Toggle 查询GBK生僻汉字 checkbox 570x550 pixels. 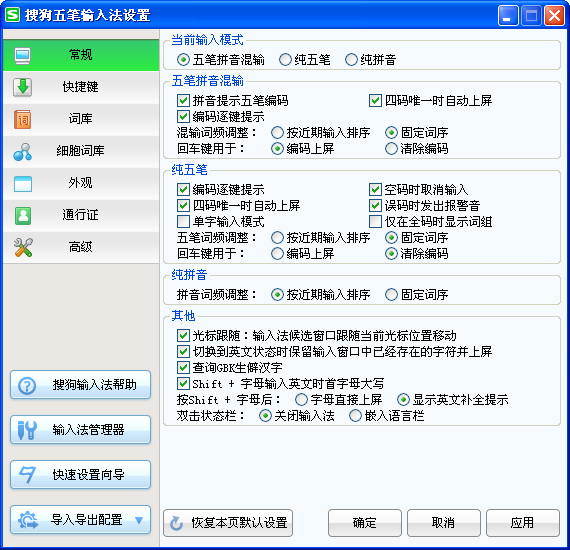point(183,368)
